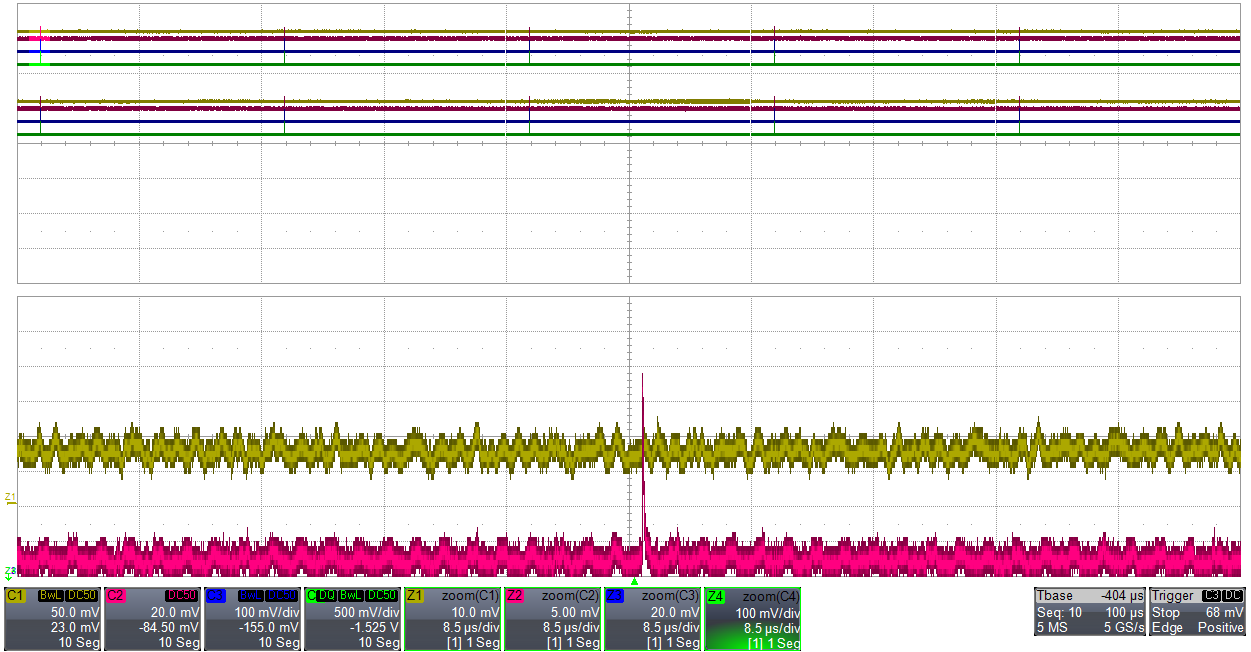Click the green trigger position triangle below grid
This screenshot has width=1251, height=652.
pos(634,581)
